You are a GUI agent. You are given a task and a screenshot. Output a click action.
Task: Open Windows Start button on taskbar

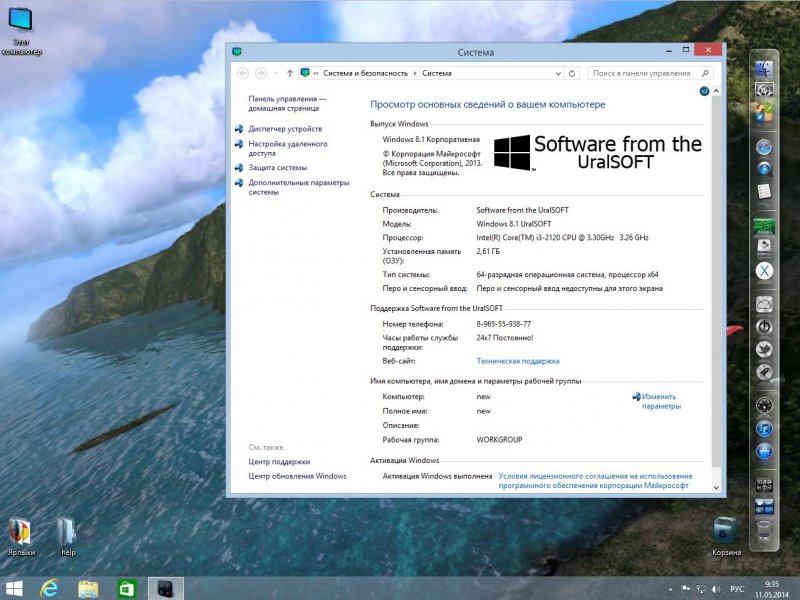coord(14,589)
